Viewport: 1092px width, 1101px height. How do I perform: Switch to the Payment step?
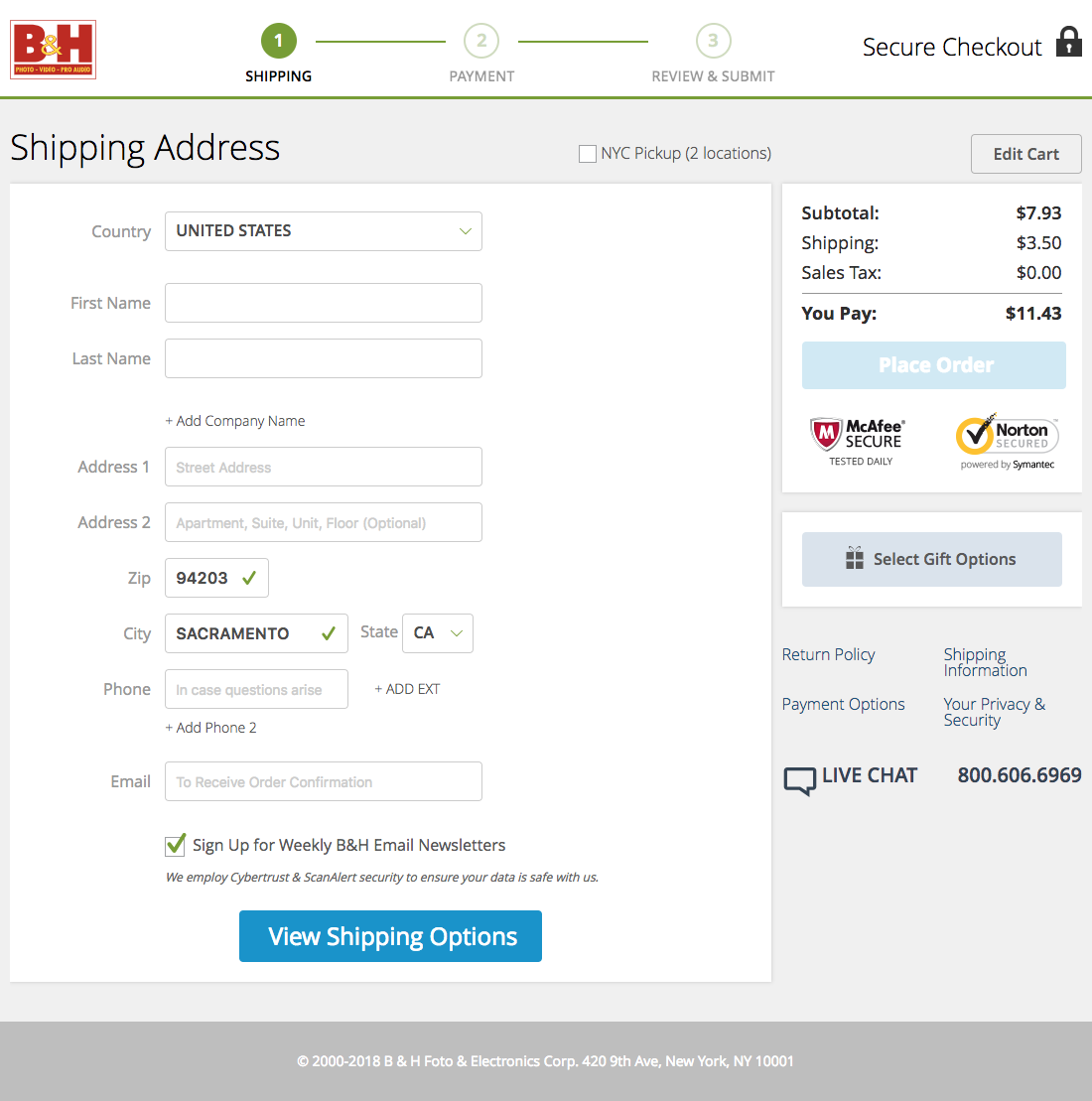[481, 41]
